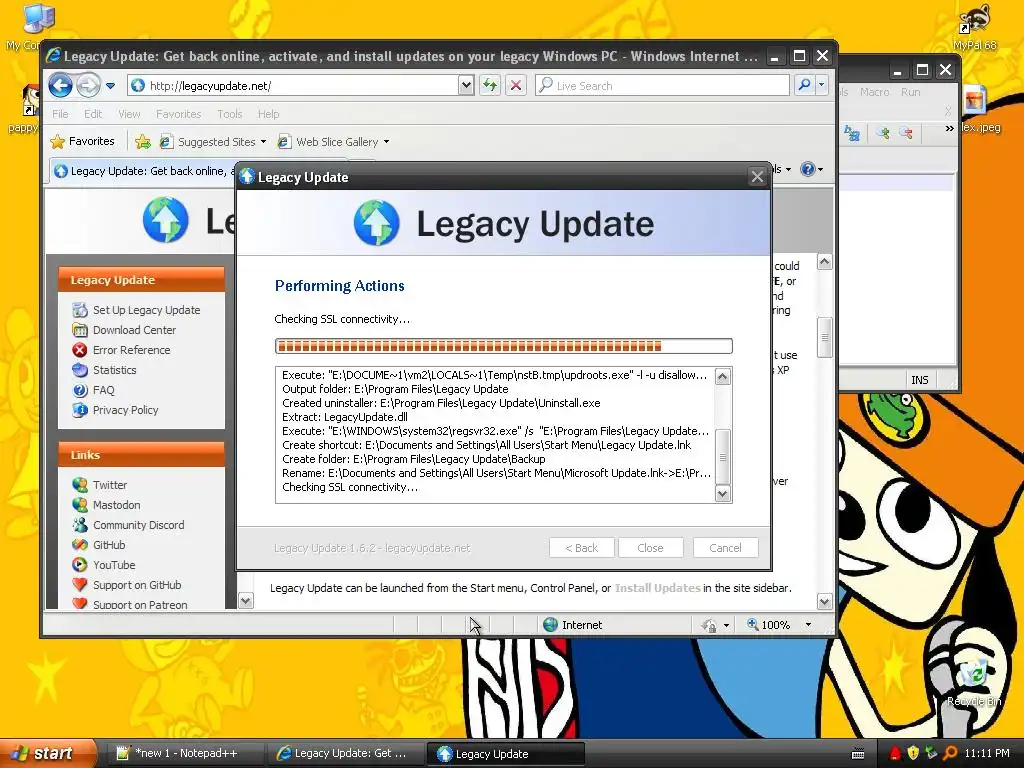Open Web Slice Gallery dropdown
The height and width of the screenshot is (768, 1024).
[333, 142]
